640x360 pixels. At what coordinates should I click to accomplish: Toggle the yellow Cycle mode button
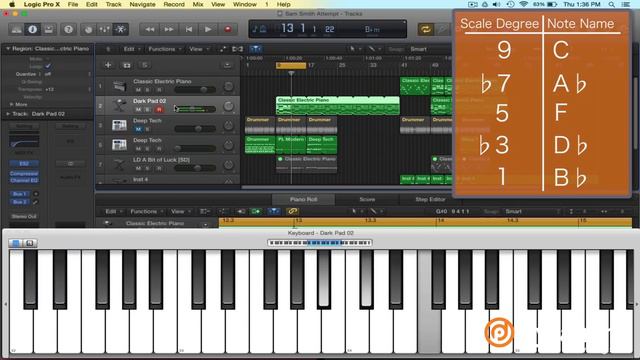pos(426,29)
